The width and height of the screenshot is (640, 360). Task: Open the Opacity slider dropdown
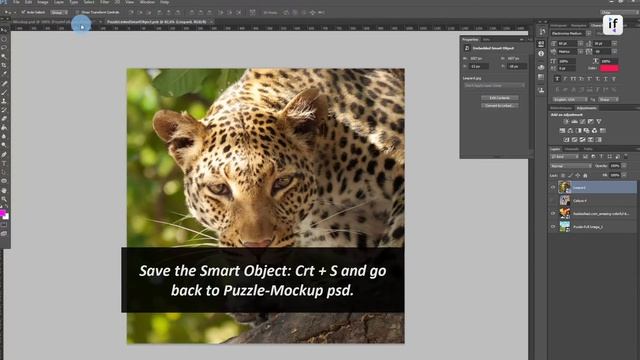point(624,166)
